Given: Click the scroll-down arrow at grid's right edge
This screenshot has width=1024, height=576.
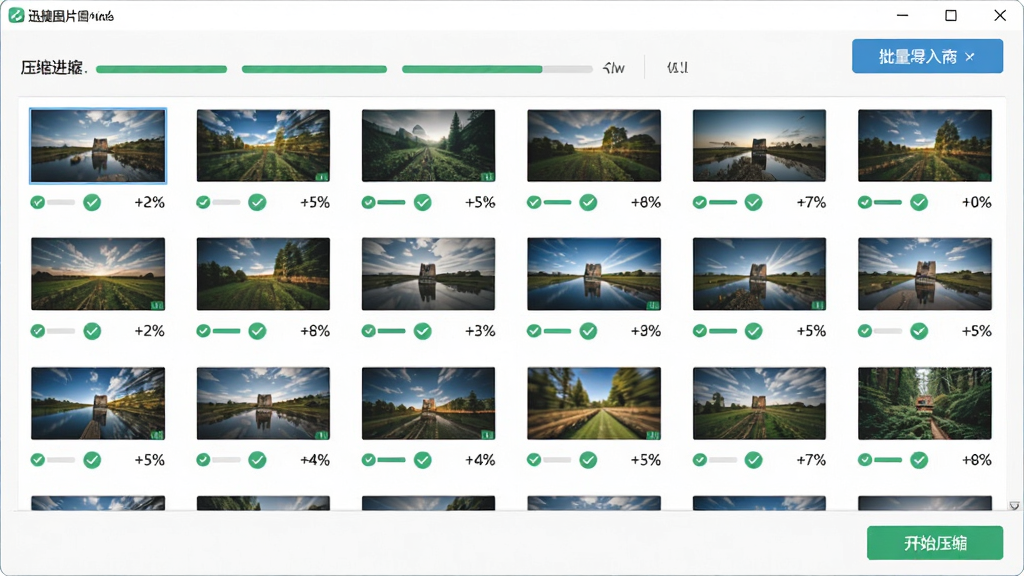Looking at the screenshot, I should 1014,505.
